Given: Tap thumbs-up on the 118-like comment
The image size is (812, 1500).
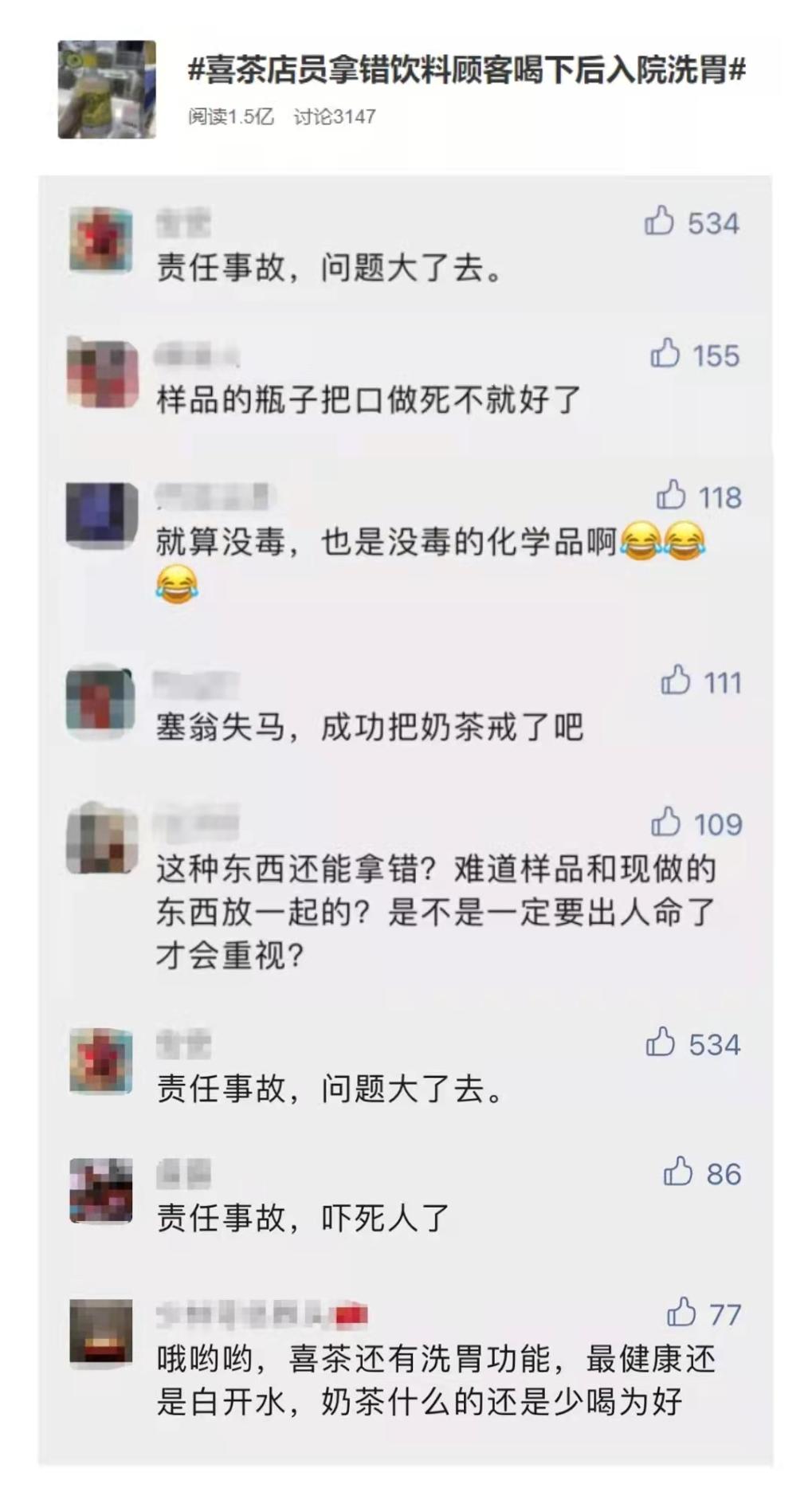Looking at the screenshot, I should pyautogui.click(x=671, y=495).
